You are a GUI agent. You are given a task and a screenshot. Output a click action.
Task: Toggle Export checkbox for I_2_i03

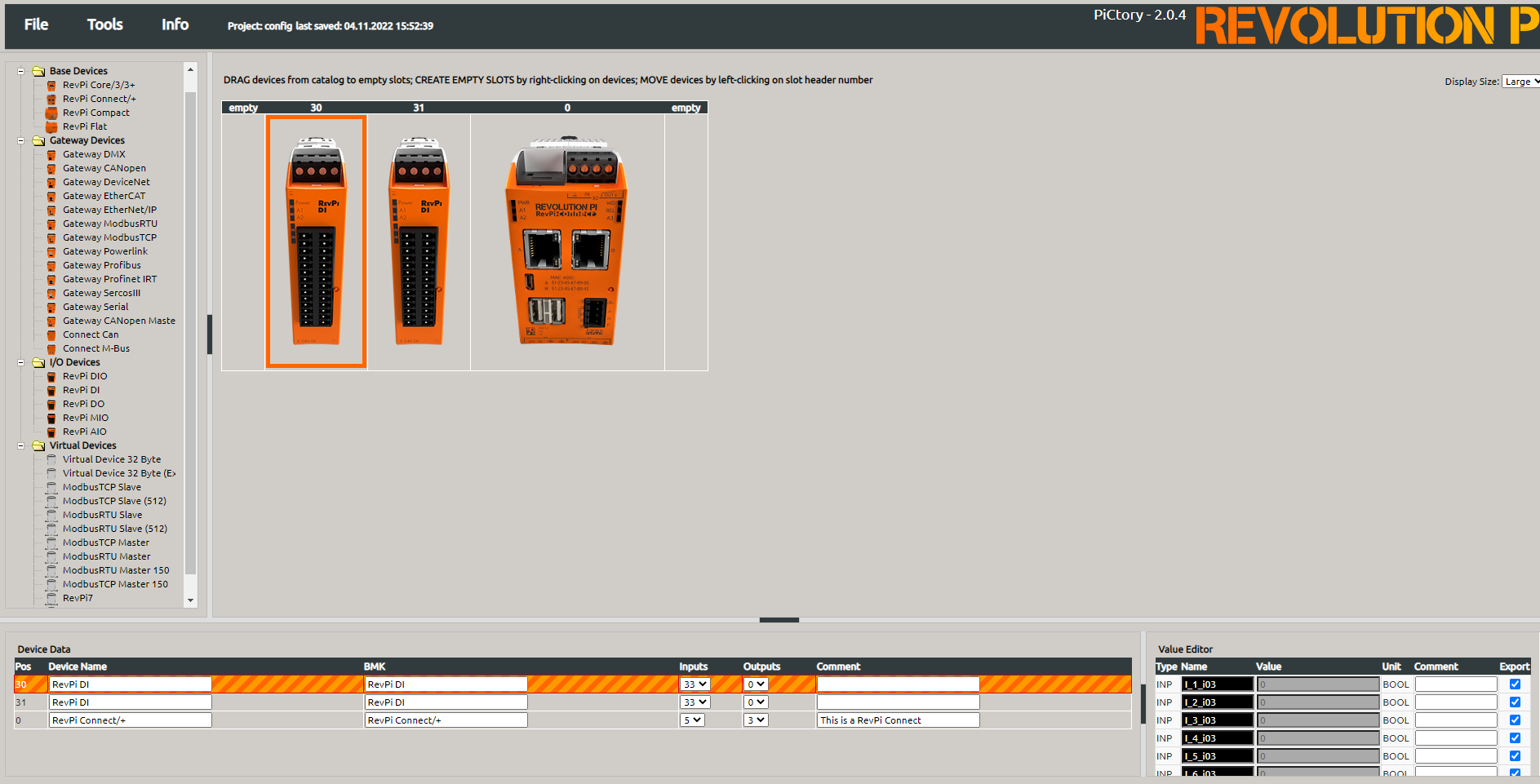1515,702
